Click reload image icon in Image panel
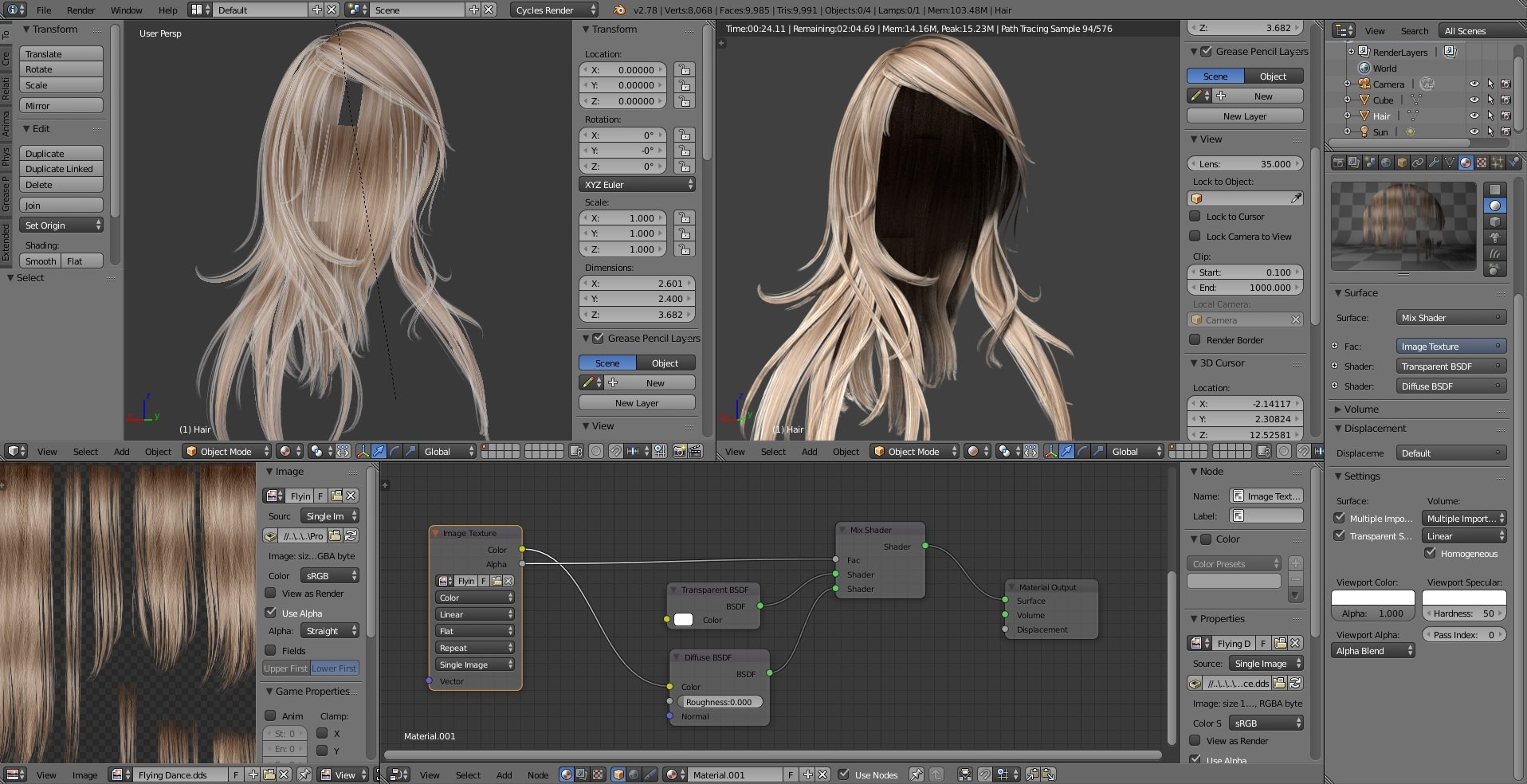 [351, 535]
